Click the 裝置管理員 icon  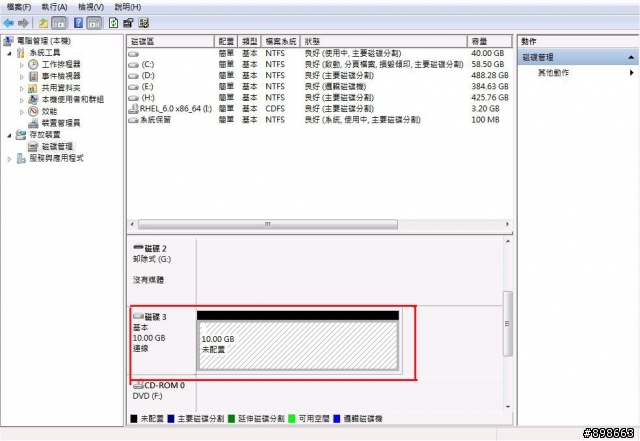pos(33,123)
